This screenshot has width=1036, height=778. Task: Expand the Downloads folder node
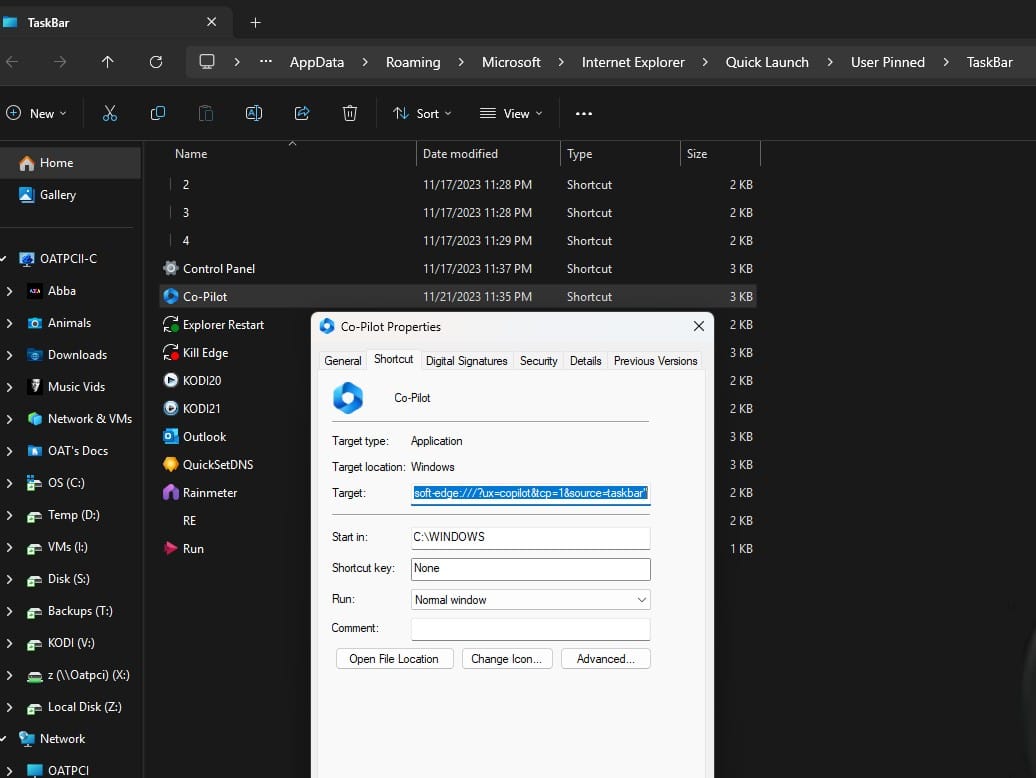pyautogui.click(x=9, y=355)
